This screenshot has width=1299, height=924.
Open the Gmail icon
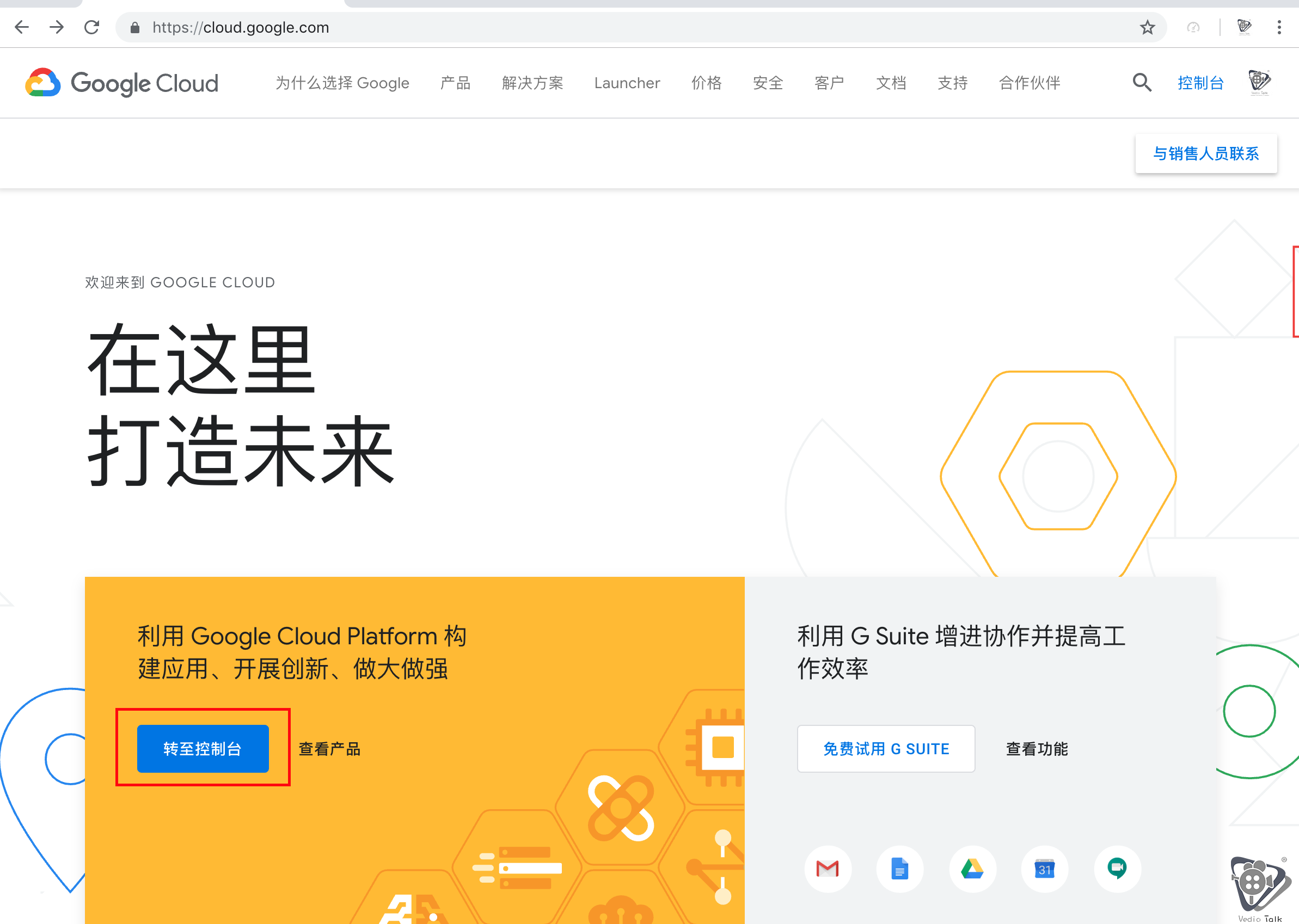(827, 869)
